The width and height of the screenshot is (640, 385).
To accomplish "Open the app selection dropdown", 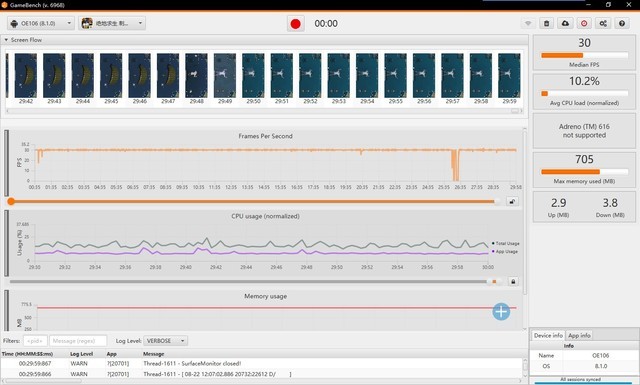I will pos(112,23).
